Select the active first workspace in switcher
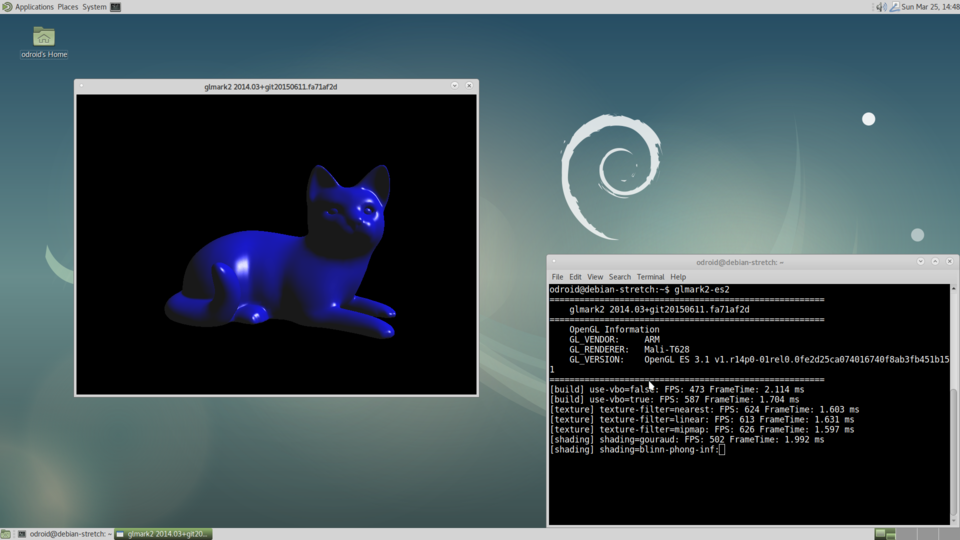 pyautogui.click(x=885, y=534)
